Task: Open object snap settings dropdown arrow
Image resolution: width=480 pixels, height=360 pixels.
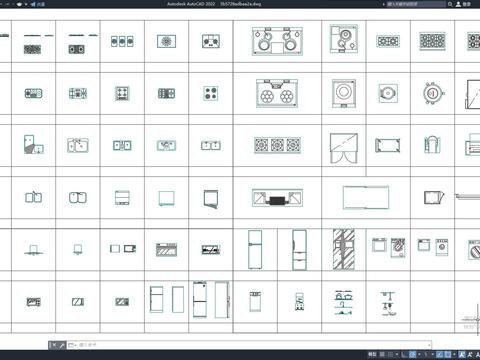Action: 454,354
